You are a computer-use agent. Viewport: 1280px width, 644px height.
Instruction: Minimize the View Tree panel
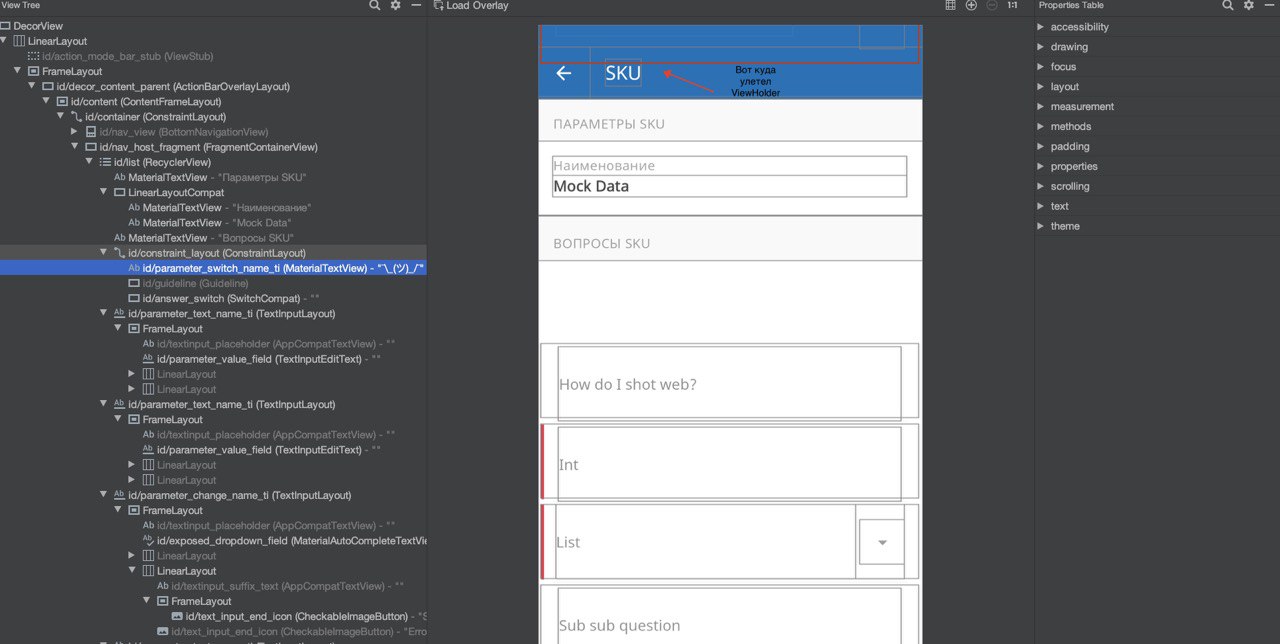pos(418,5)
